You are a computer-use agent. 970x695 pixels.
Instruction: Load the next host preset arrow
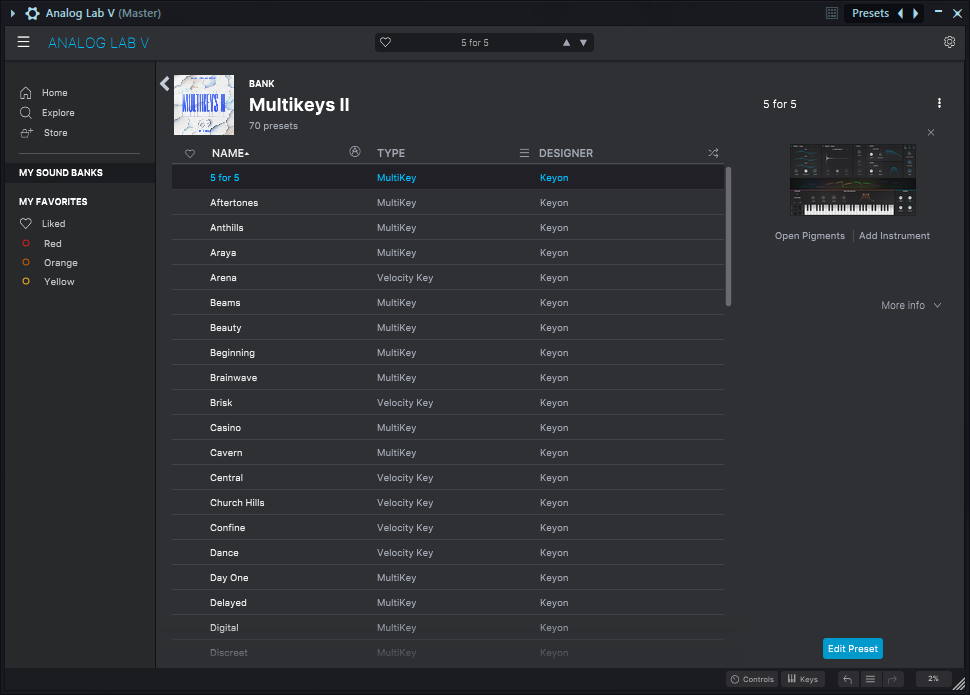pos(916,13)
